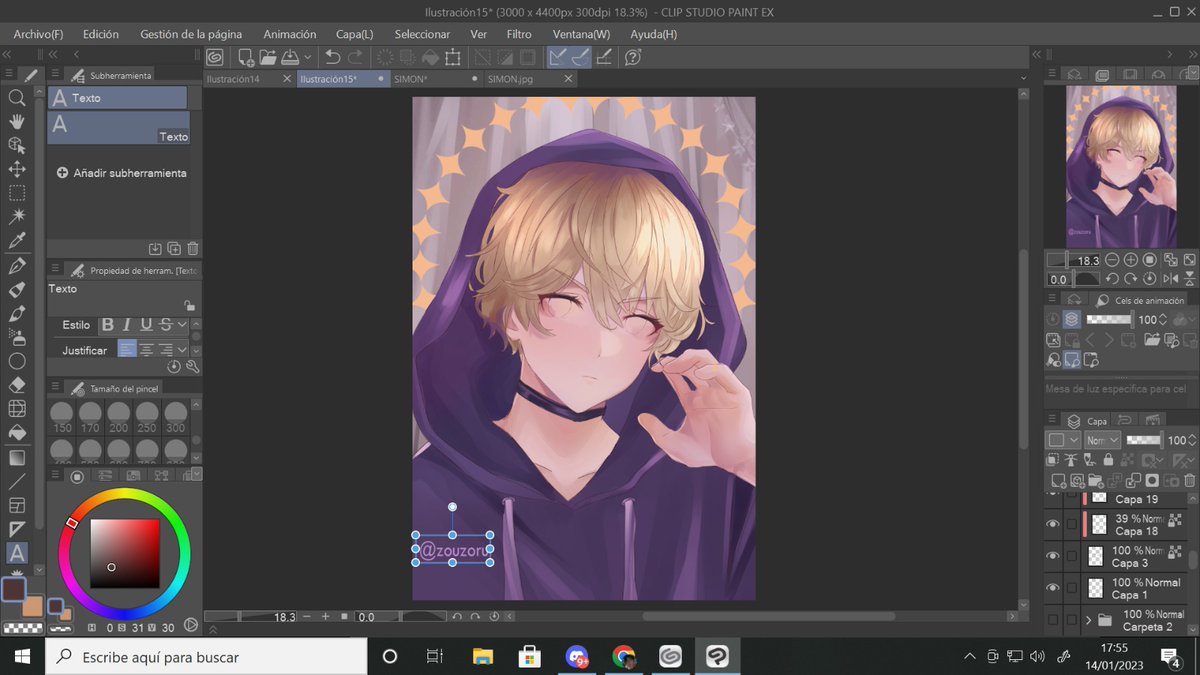This screenshot has width=1200, height=675.
Task: Click the layer opacity slider
Action: pyautogui.click(x=1143, y=440)
